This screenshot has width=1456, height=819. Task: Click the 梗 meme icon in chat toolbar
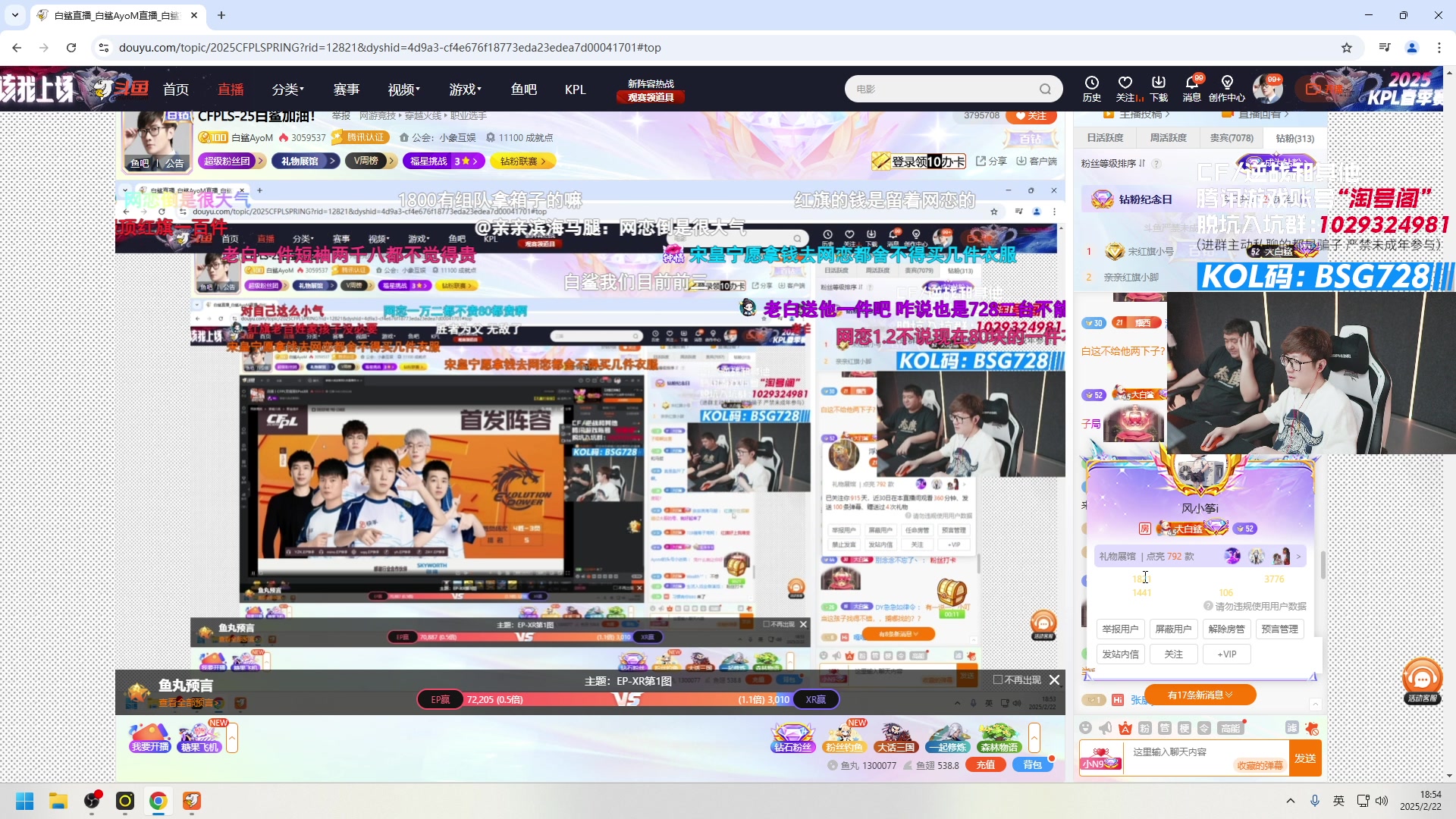(1185, 728)
